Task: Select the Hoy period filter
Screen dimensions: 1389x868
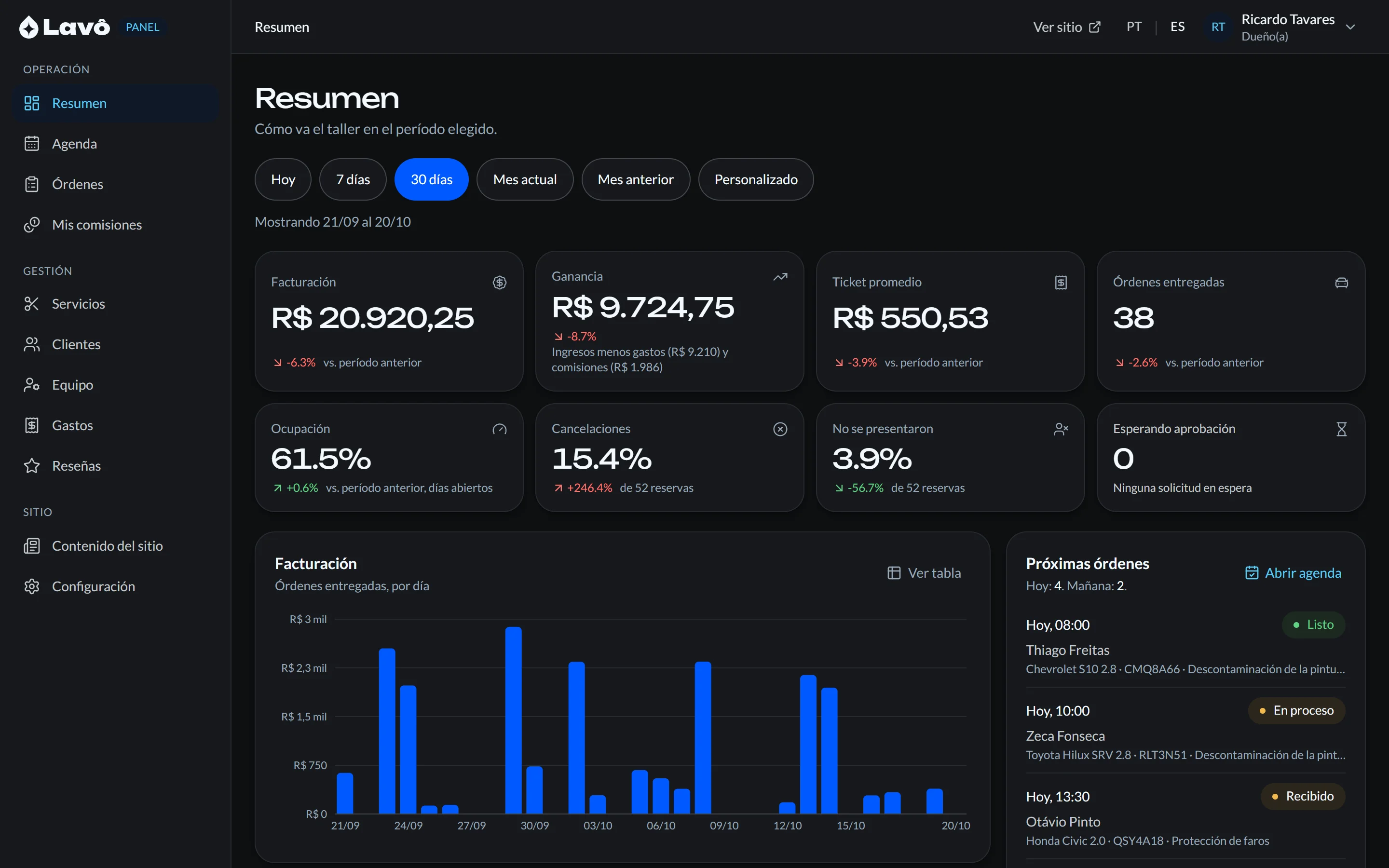Action: (283, 180)
